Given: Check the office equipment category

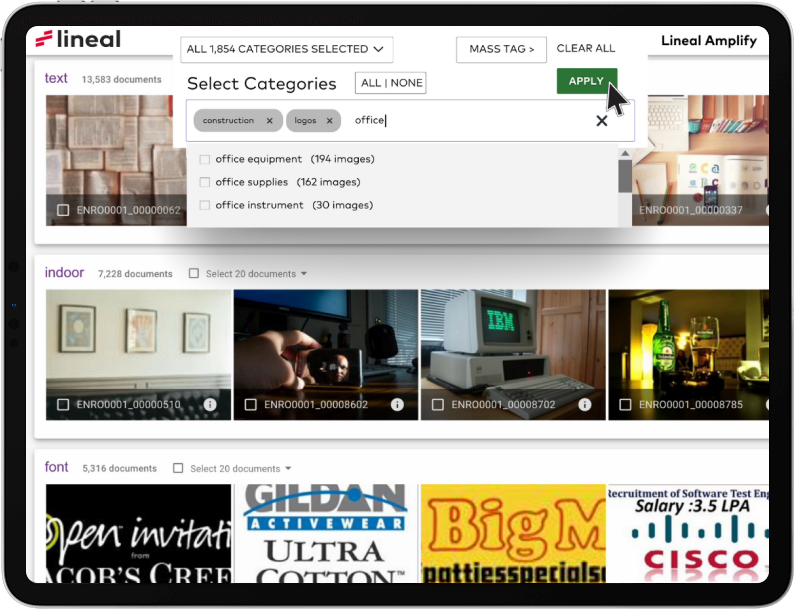Looking at the screenshot, I should coord(205,159).
